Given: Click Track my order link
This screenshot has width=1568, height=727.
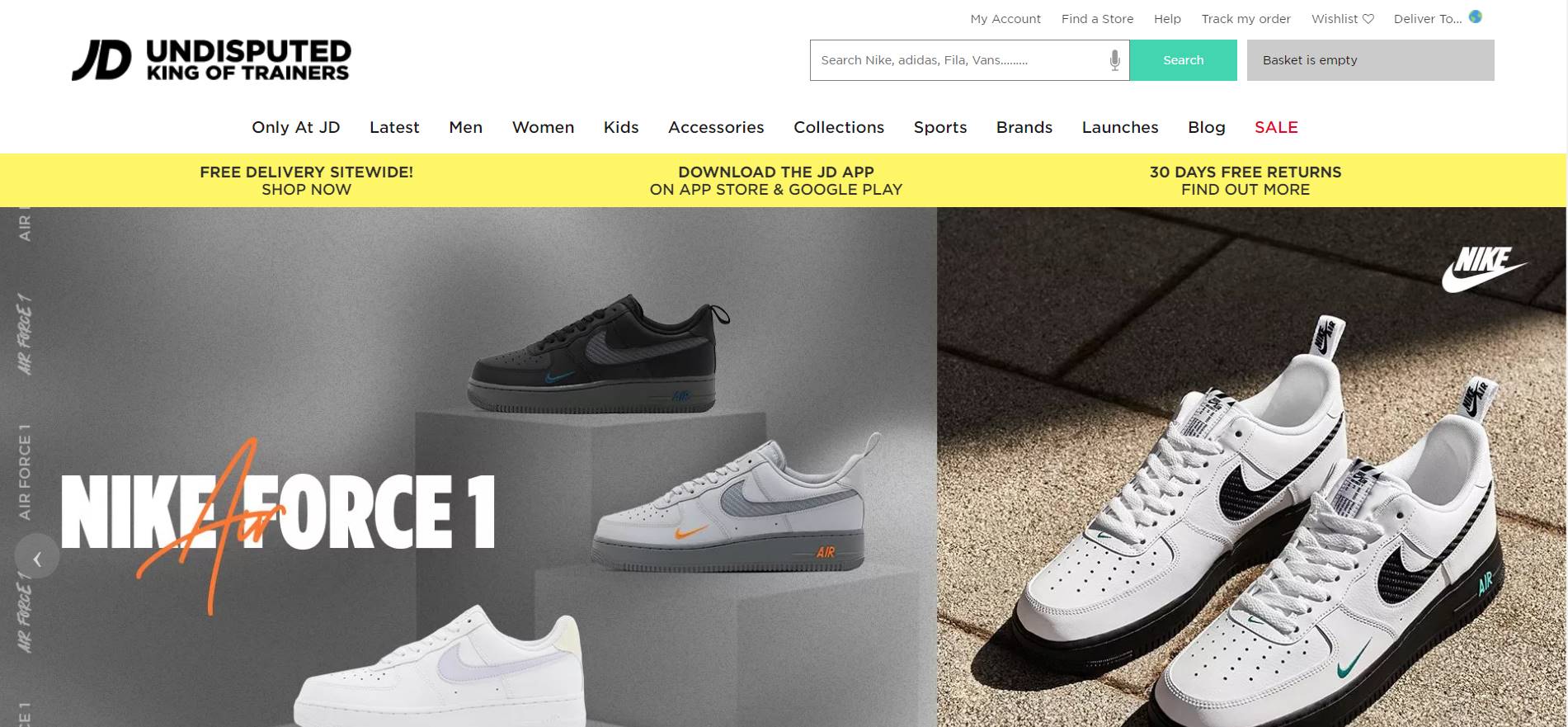Looking at the screenshot, I should click(1245, 18).
